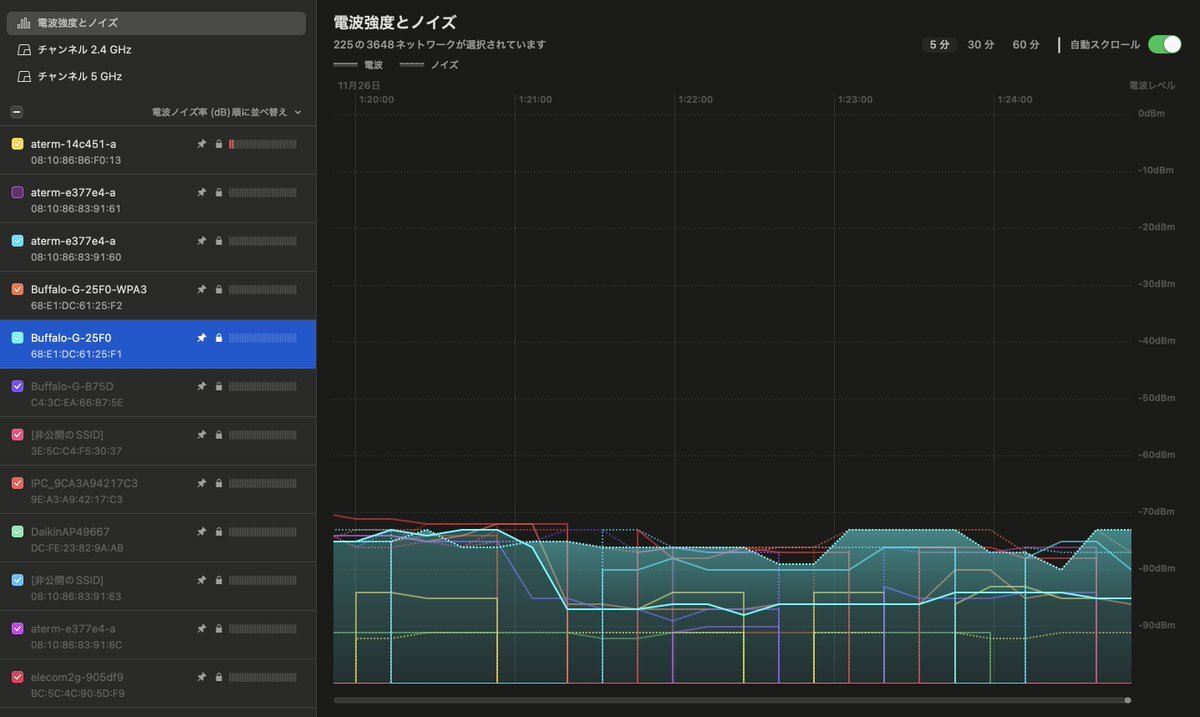The image size is (1200, 717).
Task: Click the signal strength bar of aterm-14c451-a
Action: (262, 144)
